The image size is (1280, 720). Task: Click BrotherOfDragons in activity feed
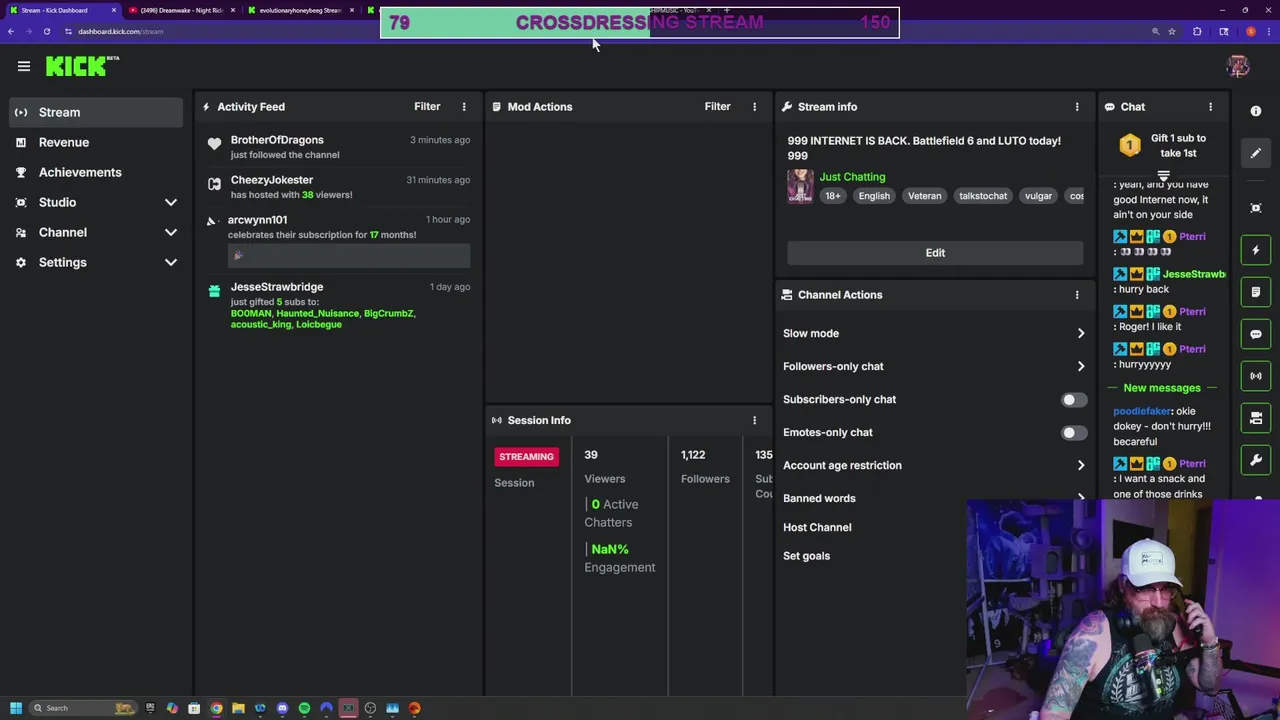tap(277, 140)
